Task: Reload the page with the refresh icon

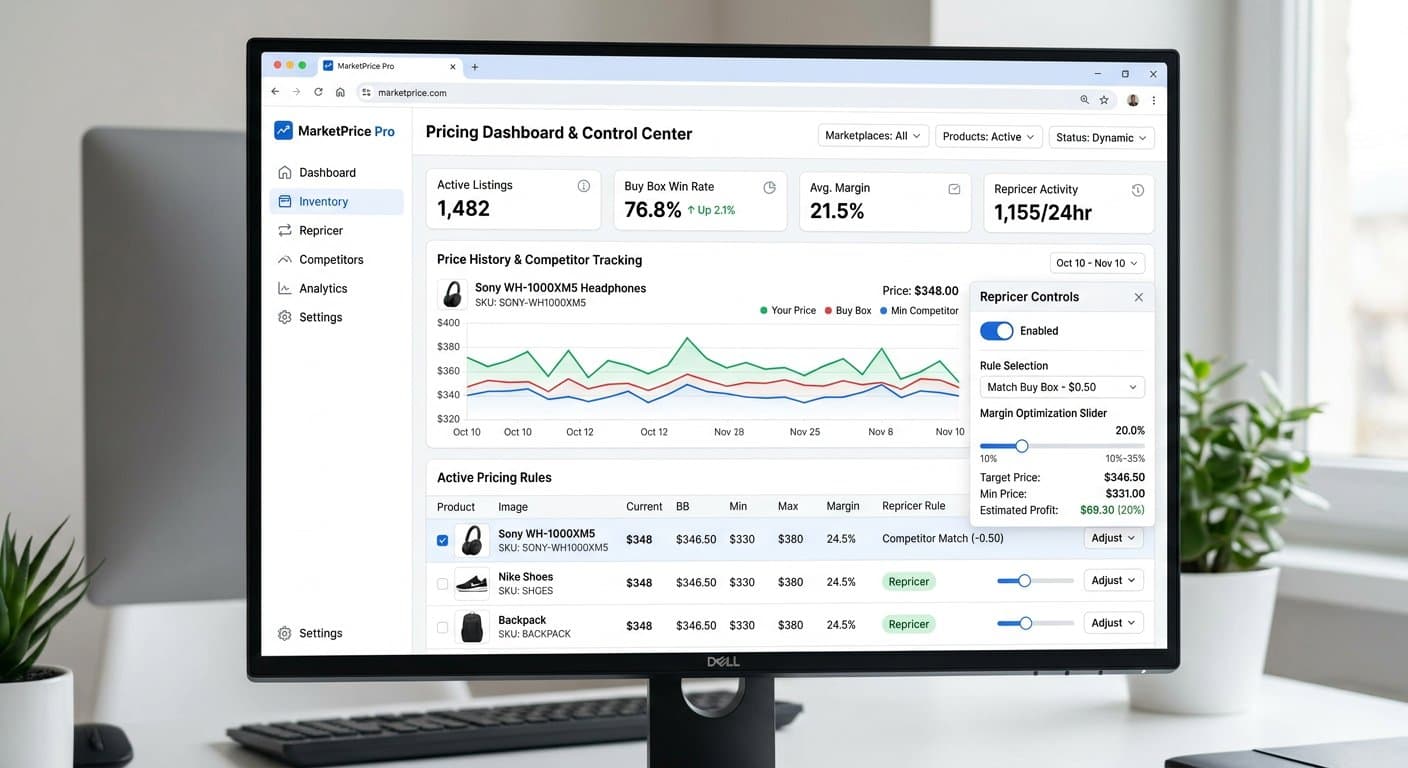Action: click(318, 92)
